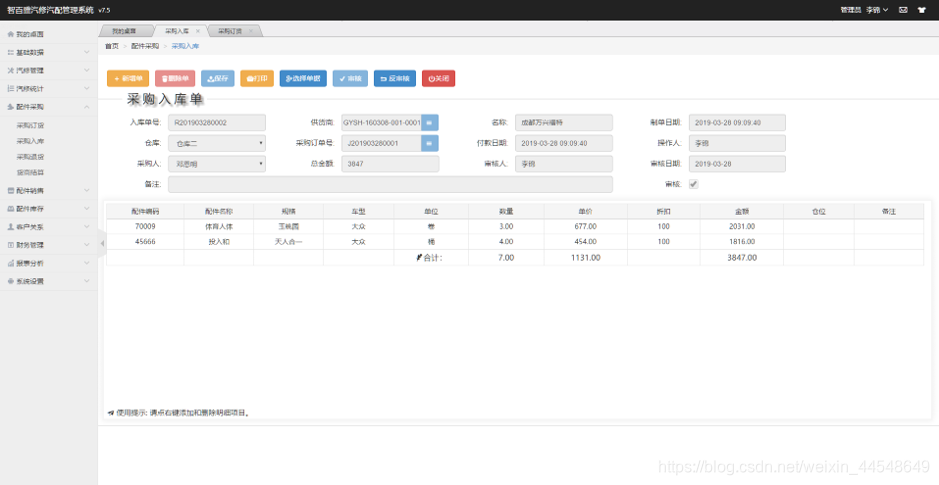939x485 pixels.
Task: Click the 客户关系 person icon in sidebar
Action: pyautogui.click(x=10, y=227)
